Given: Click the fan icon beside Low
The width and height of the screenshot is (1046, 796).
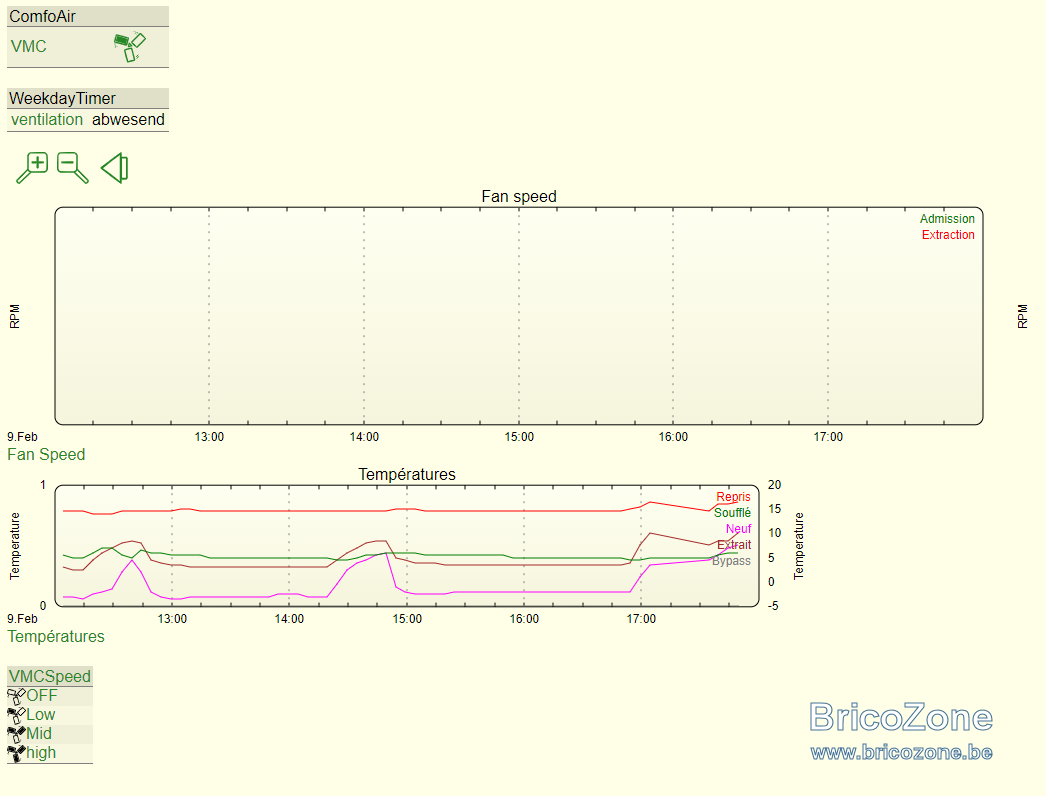Looking at the screenshot, I should click(x=16, y=715).
